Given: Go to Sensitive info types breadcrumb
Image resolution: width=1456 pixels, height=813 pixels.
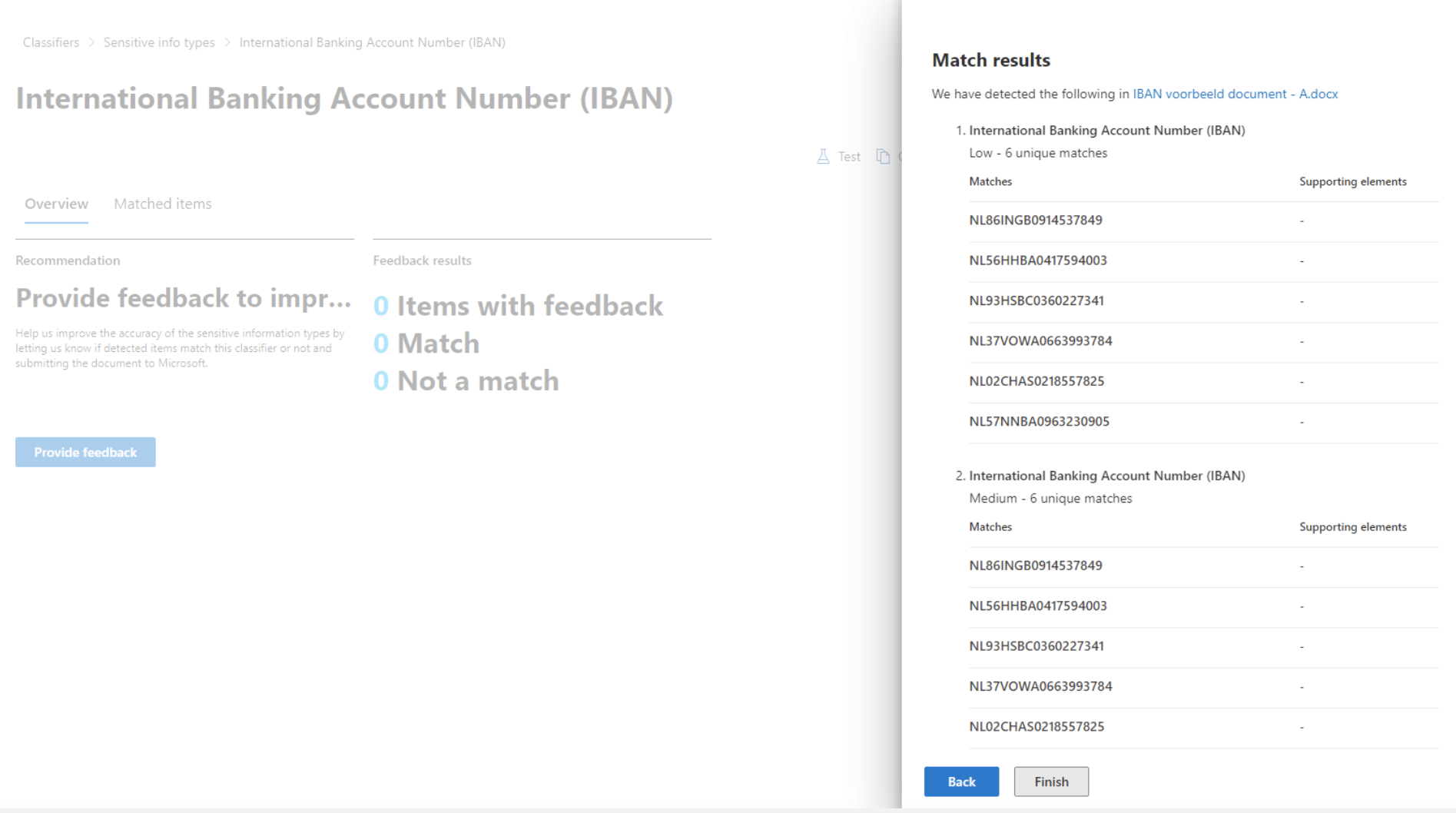Looking at the screenshot, I should 159,42.
